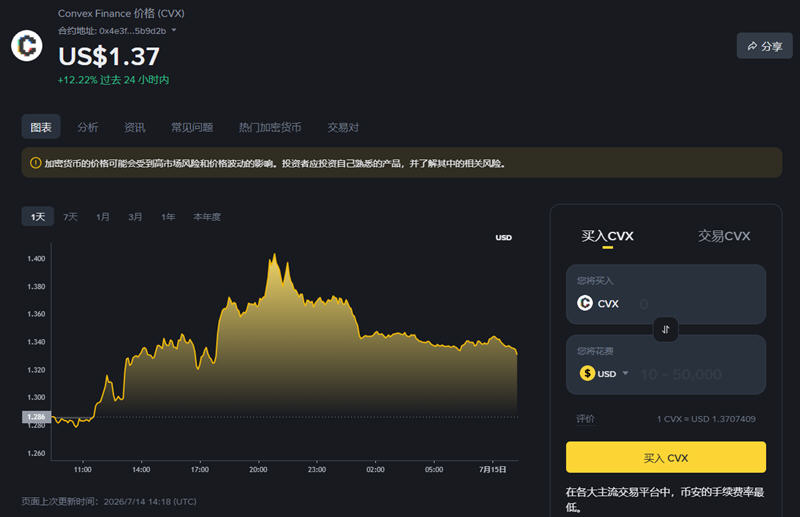Click the 1.286 price marker on chart axis
Image resolution: width=800 pixels, height=517 pixels.
(36, 417)
